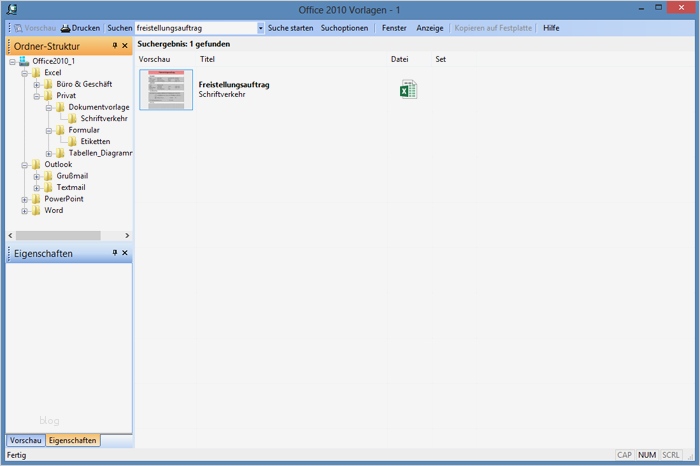Click the search field containing freistellungsauftrag
The image size is (700, 466).
(x=196, y=28)
